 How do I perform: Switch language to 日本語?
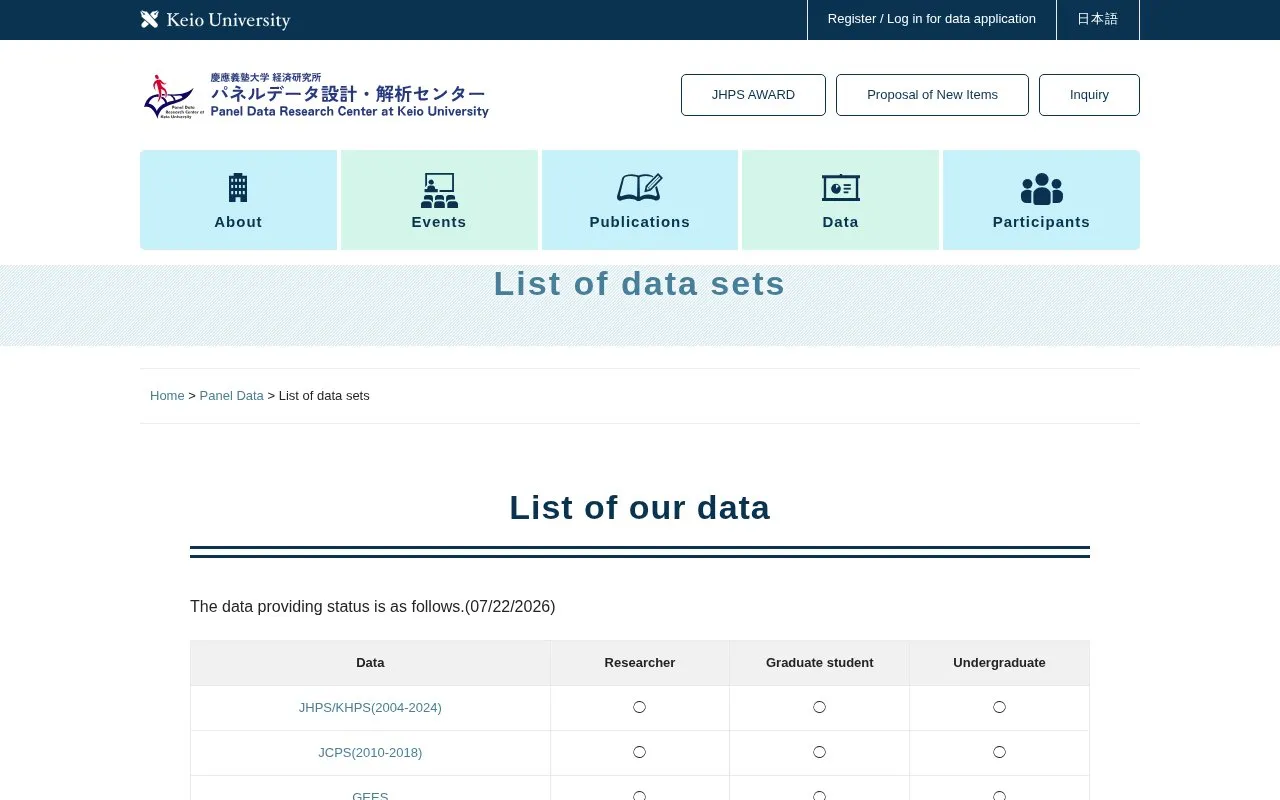pyautogui.click(x=1098, y=19)
